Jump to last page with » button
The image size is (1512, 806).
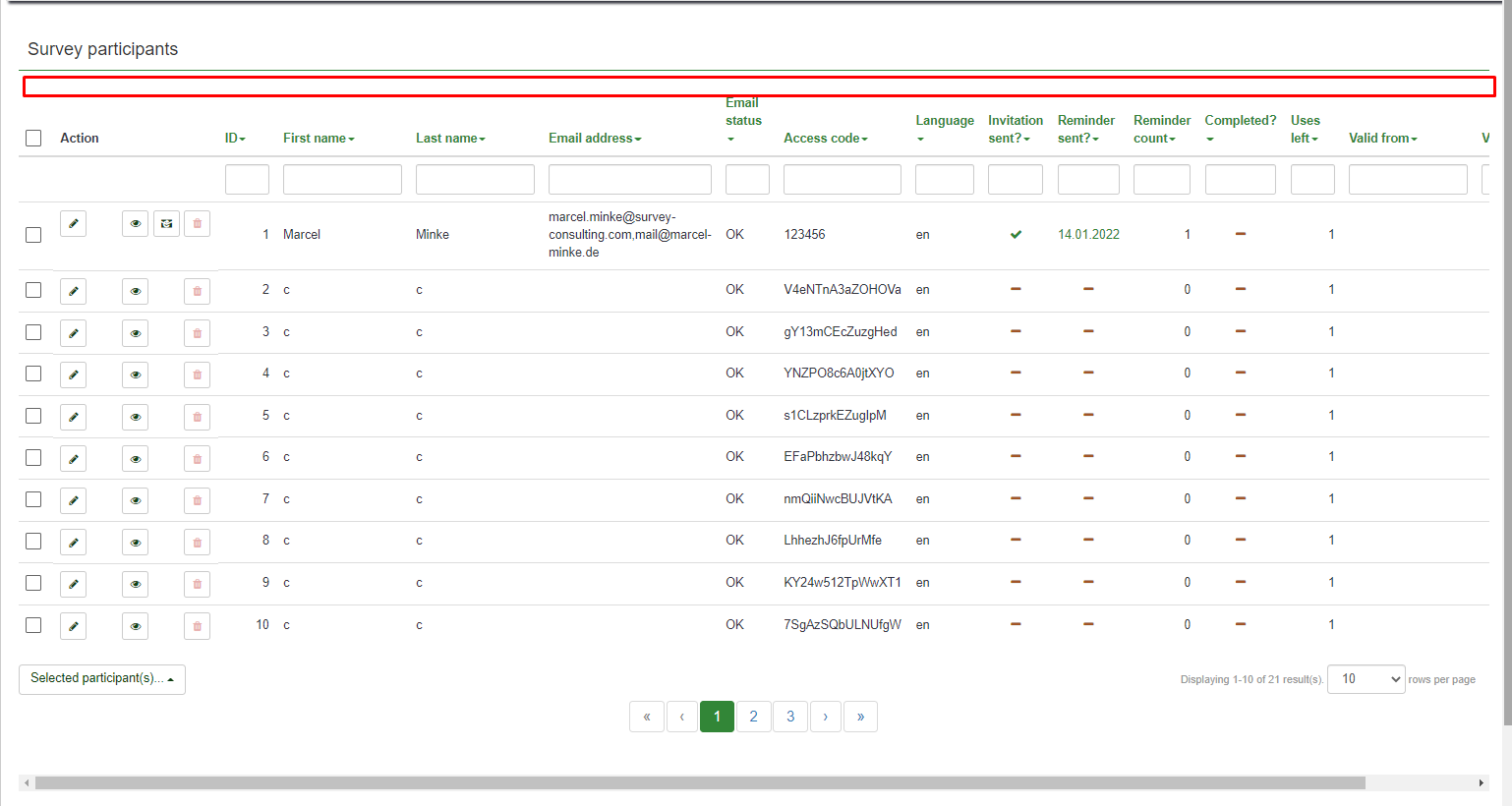point(860,717)
